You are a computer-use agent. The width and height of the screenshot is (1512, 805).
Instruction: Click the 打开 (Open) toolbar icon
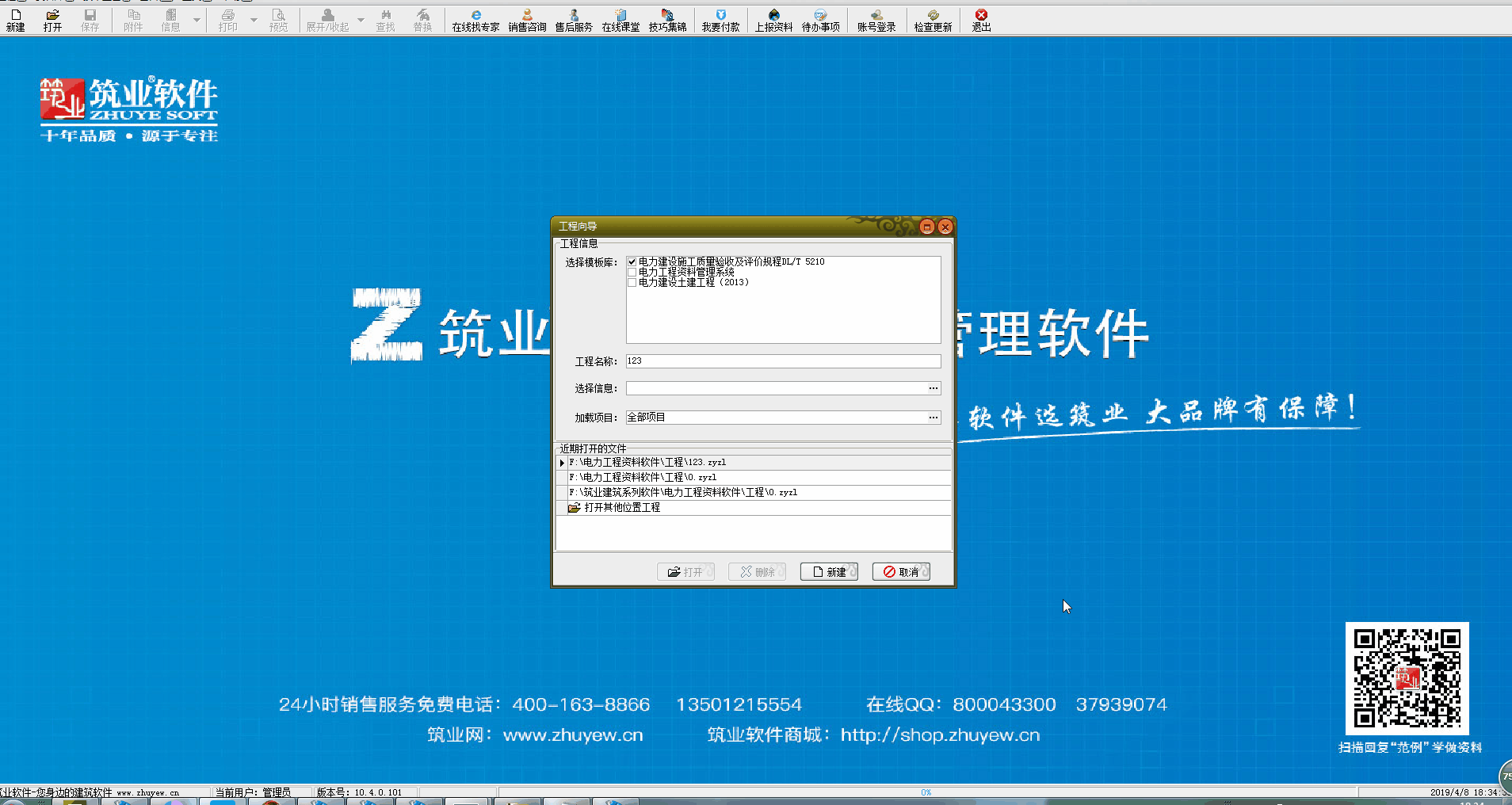coord(52,20)
